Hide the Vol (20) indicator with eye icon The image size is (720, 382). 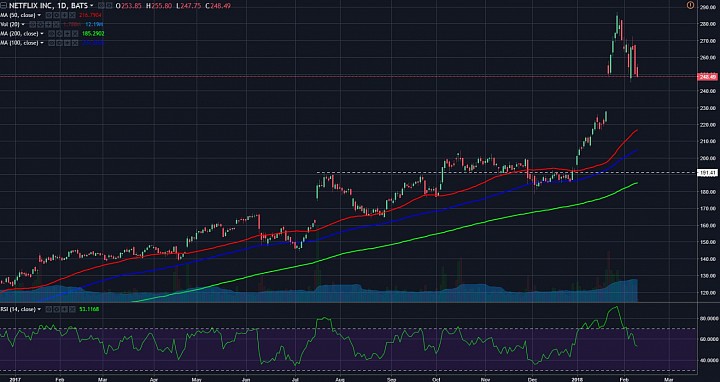tap(32, 24)
